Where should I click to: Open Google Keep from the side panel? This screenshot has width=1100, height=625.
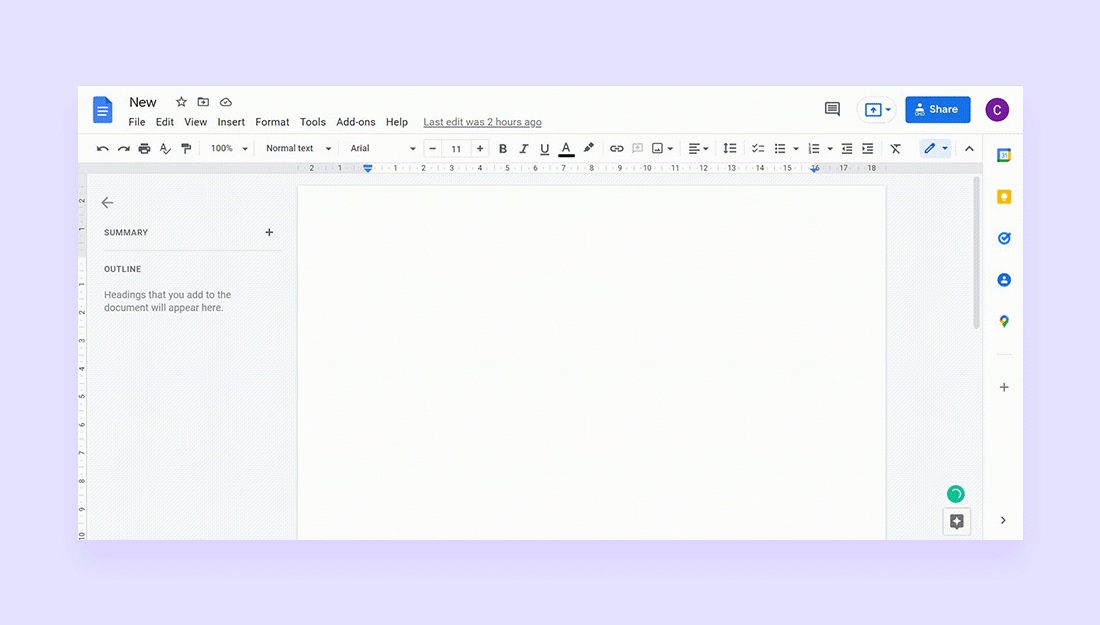(1004, 197)
